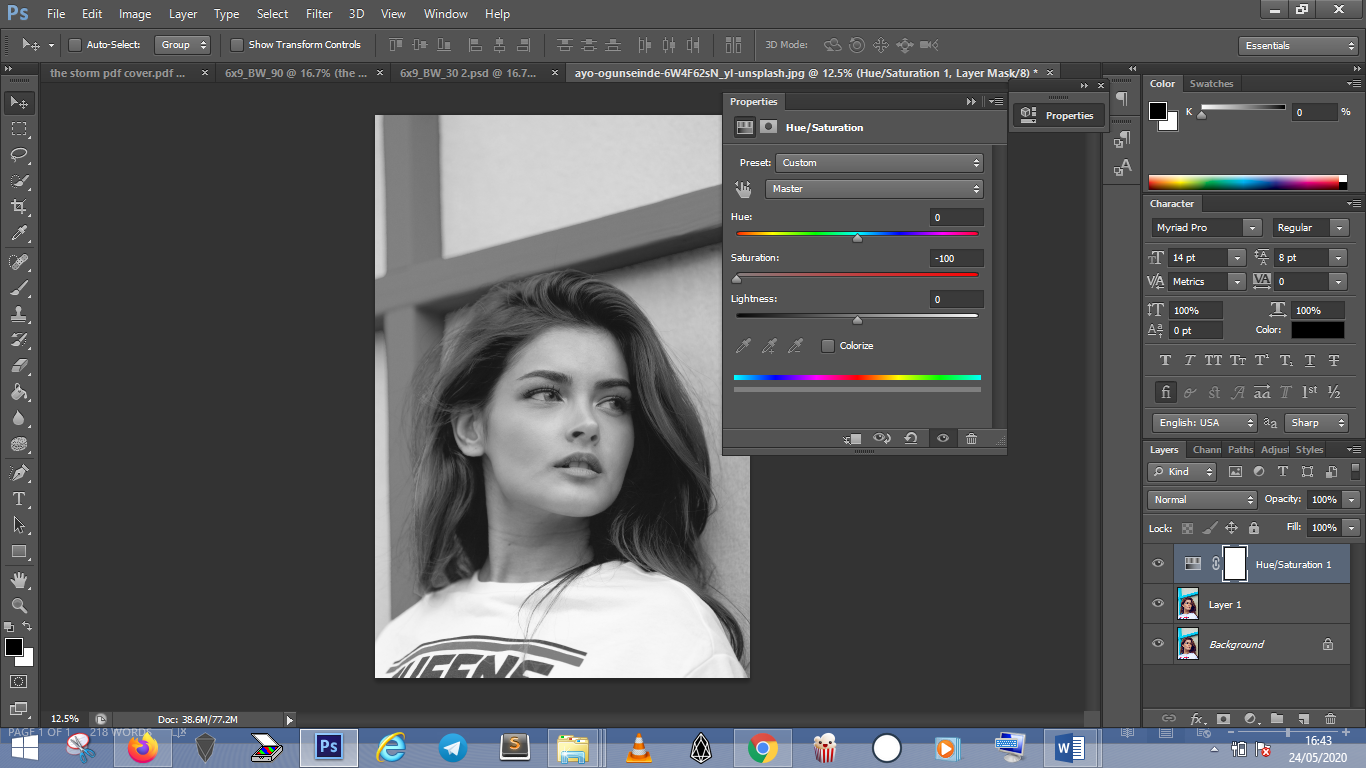
Task: Open the Preset Custom dropdown
Action: coord(879,163)
